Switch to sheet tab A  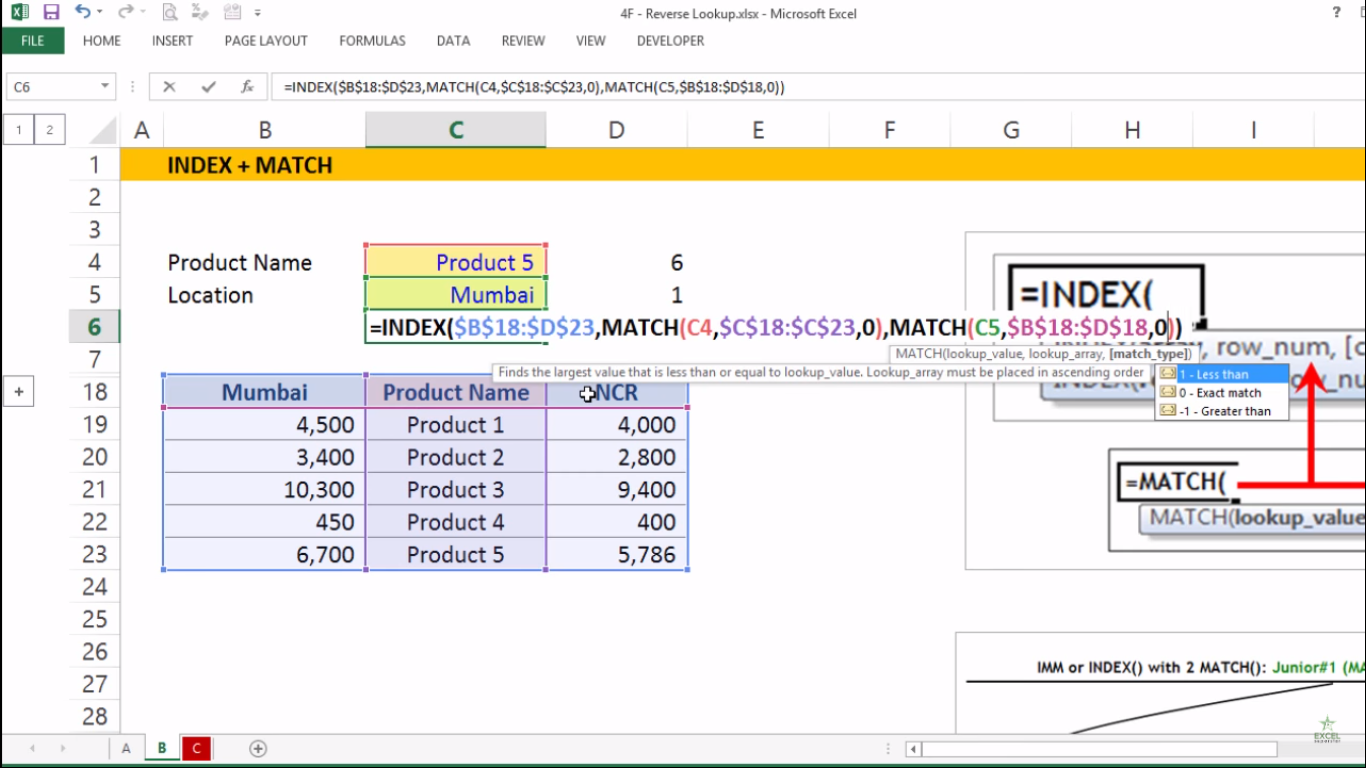126,748
